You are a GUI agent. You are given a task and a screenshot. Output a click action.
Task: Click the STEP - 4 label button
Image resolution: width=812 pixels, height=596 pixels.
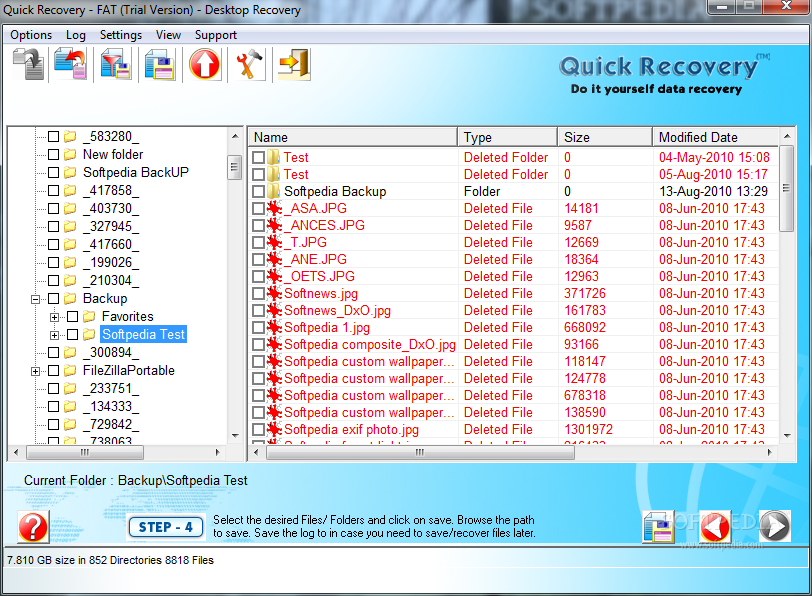tap(166, 527)
